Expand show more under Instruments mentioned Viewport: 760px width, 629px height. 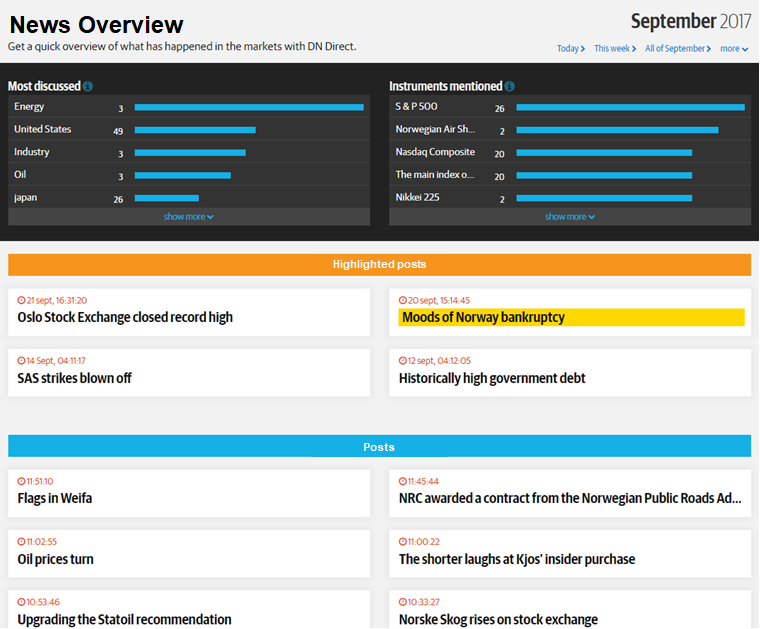point(570,217)
